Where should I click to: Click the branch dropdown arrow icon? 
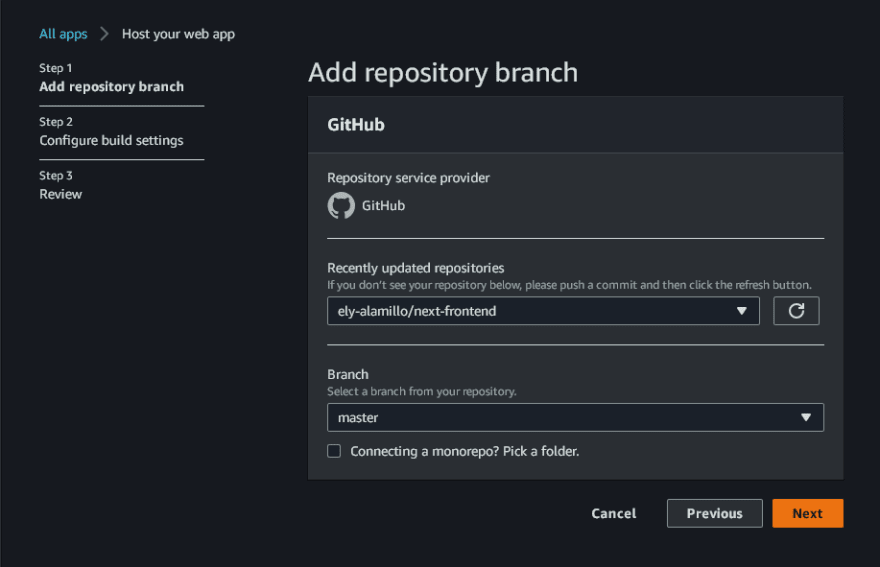pyautogui.click(x=806, y=417)
